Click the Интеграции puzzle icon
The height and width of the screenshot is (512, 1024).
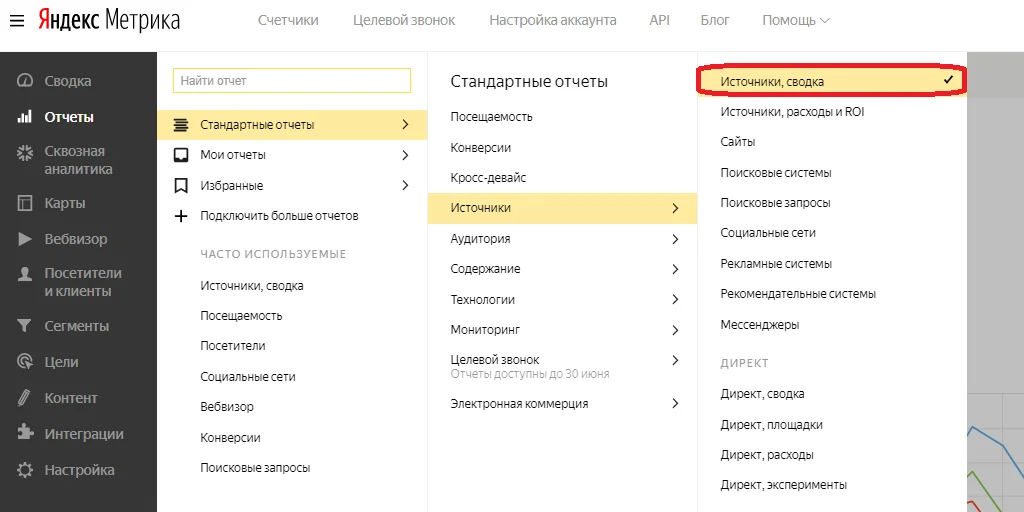pos(25,434)
